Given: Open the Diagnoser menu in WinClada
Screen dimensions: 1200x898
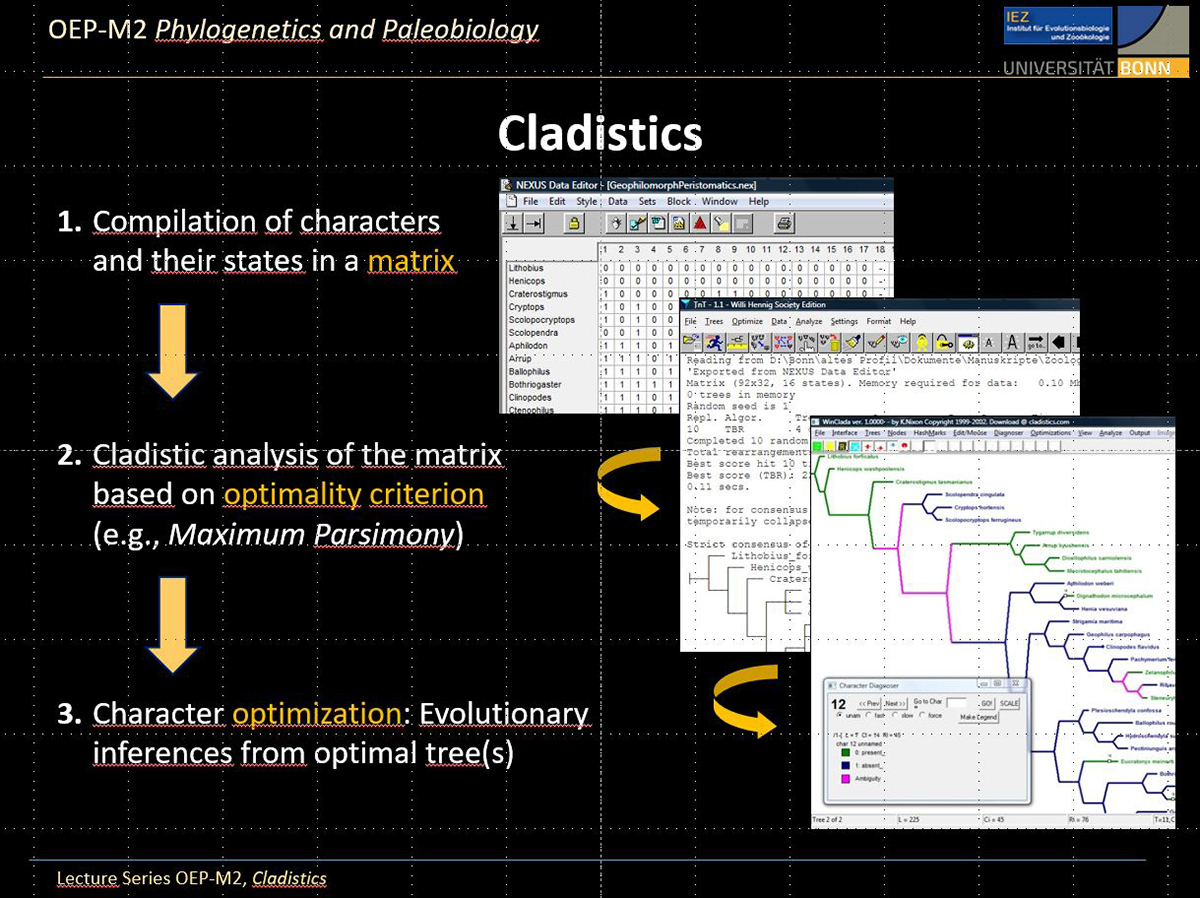Looking at the screenshot, I should 1008,433.
